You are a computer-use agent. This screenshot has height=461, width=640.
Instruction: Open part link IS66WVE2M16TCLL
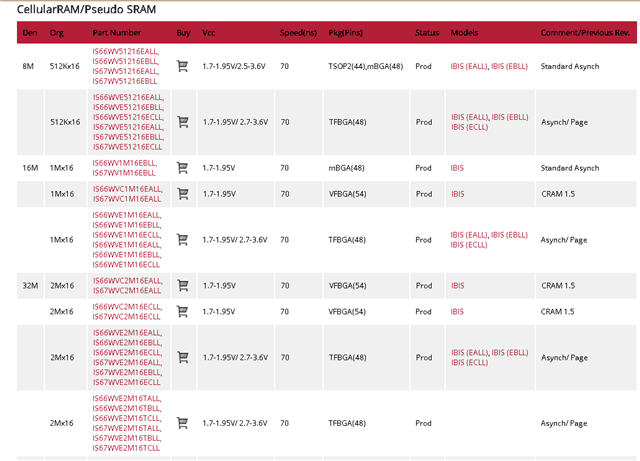(x=127, y=418)
